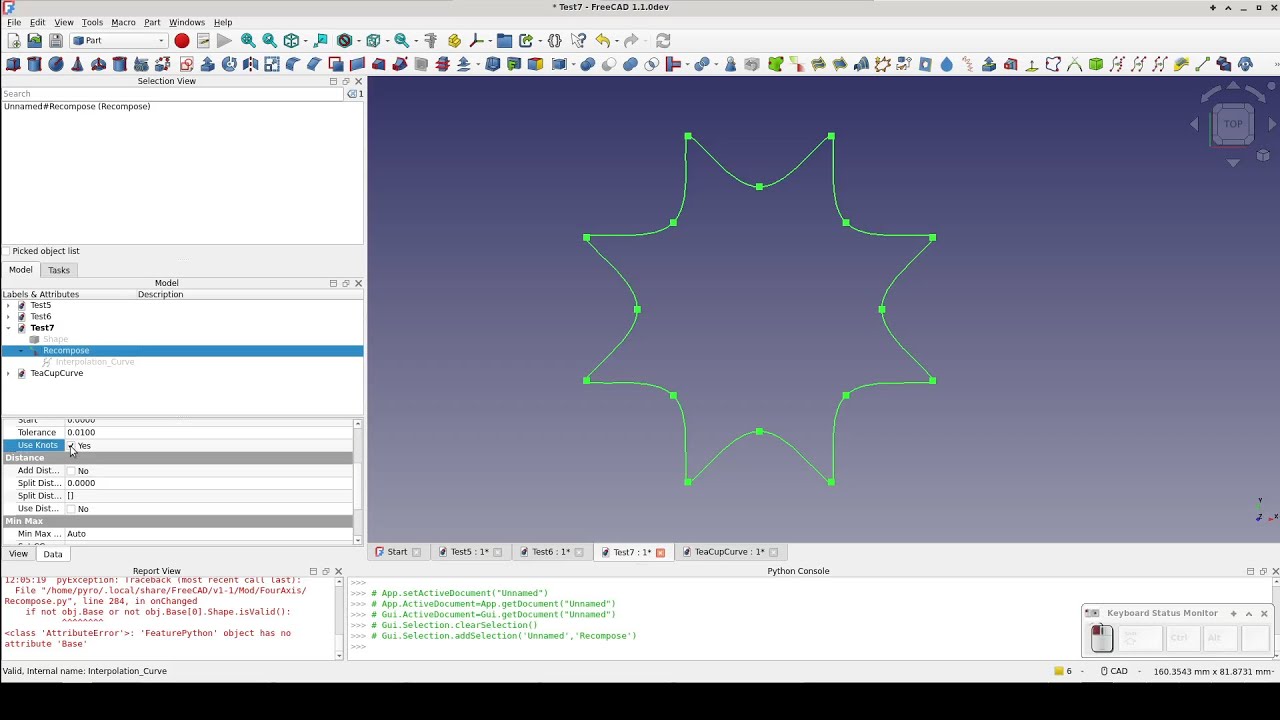1280x720 pixels.
Task: Click the Save document floppy icon
Action: coord(56,41)
